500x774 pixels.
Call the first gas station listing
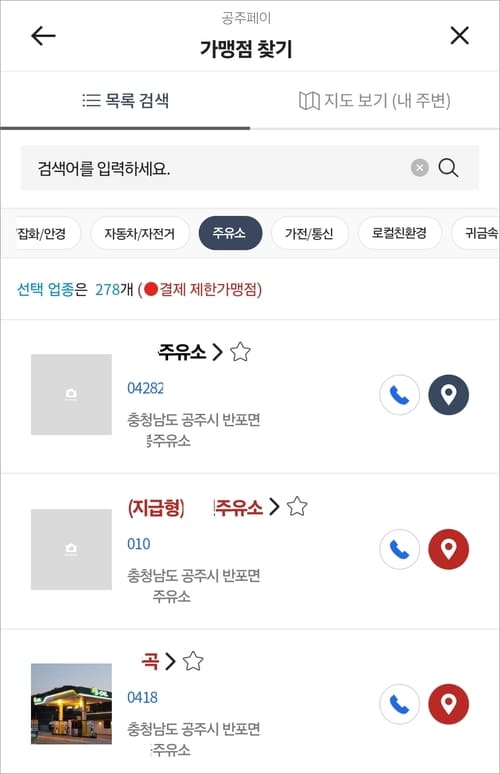click(400, 395)
